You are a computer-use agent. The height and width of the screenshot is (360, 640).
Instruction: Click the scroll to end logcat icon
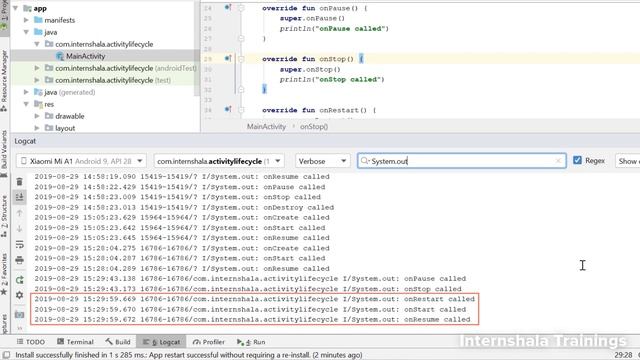tap(19, 197)
